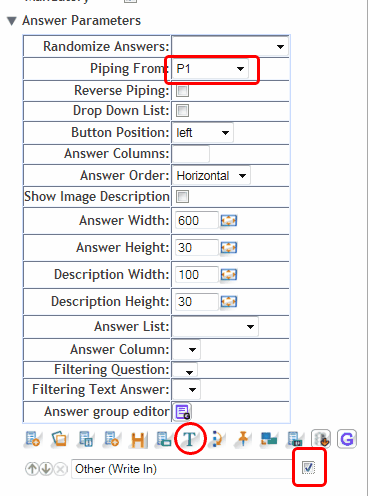Click the purple G icon
This screenshot has height=496, width=368.
(x=347, y=439)
